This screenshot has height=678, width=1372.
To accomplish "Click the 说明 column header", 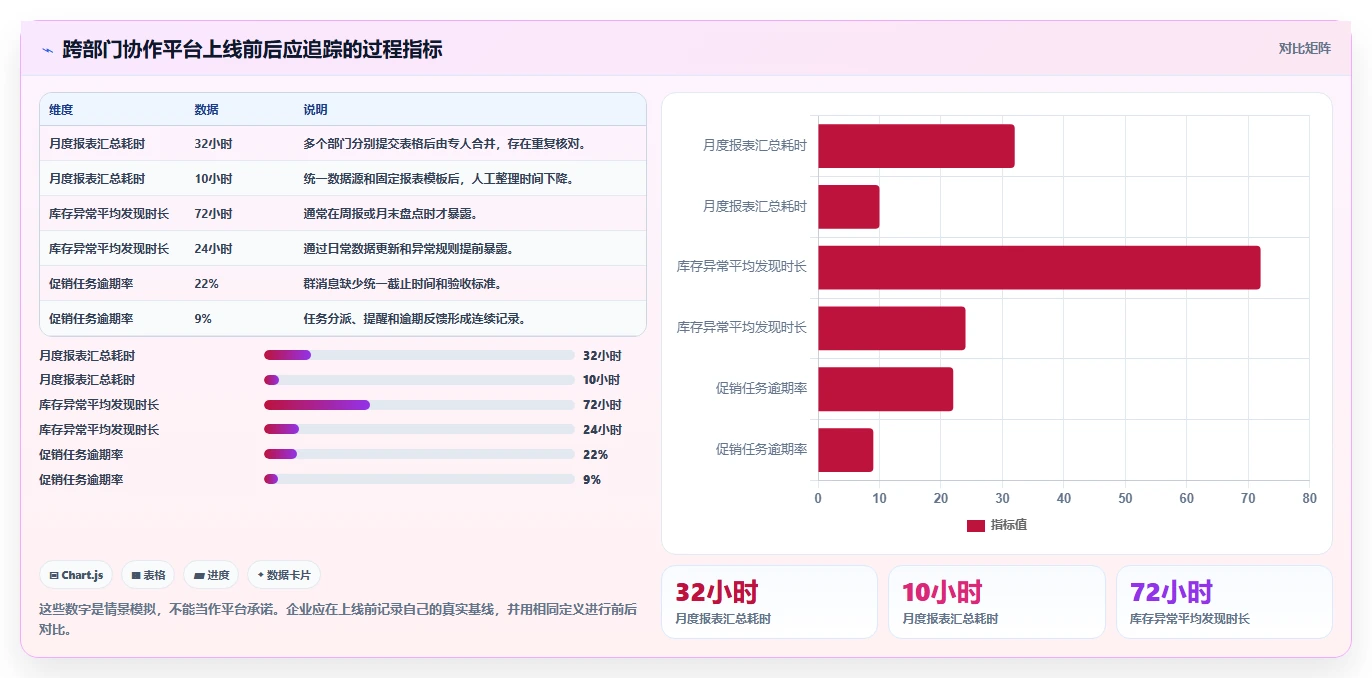I will pyautogui.click(x=316, y=110).
